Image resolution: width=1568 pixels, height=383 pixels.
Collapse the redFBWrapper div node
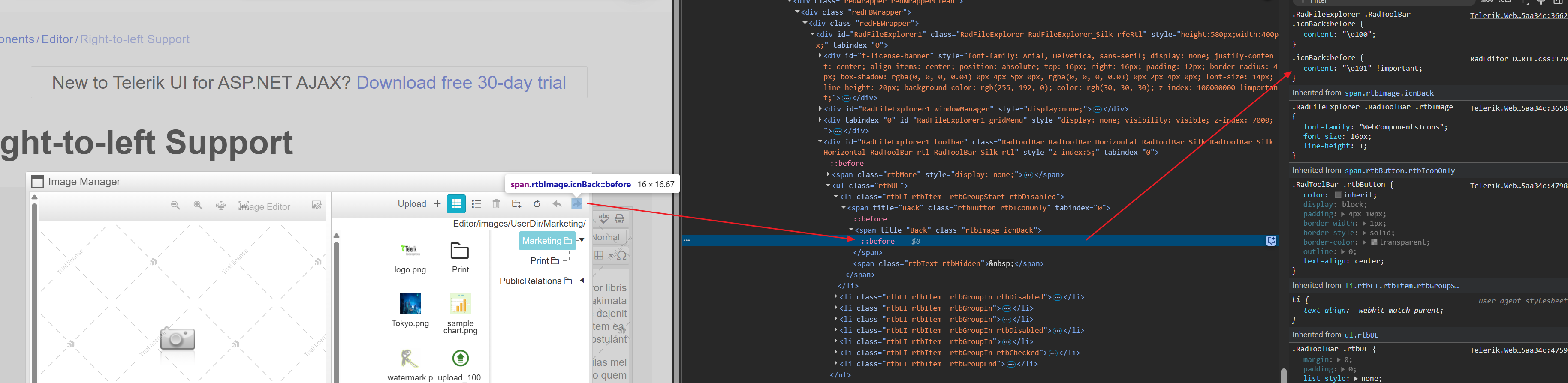(x=797, y=12)
